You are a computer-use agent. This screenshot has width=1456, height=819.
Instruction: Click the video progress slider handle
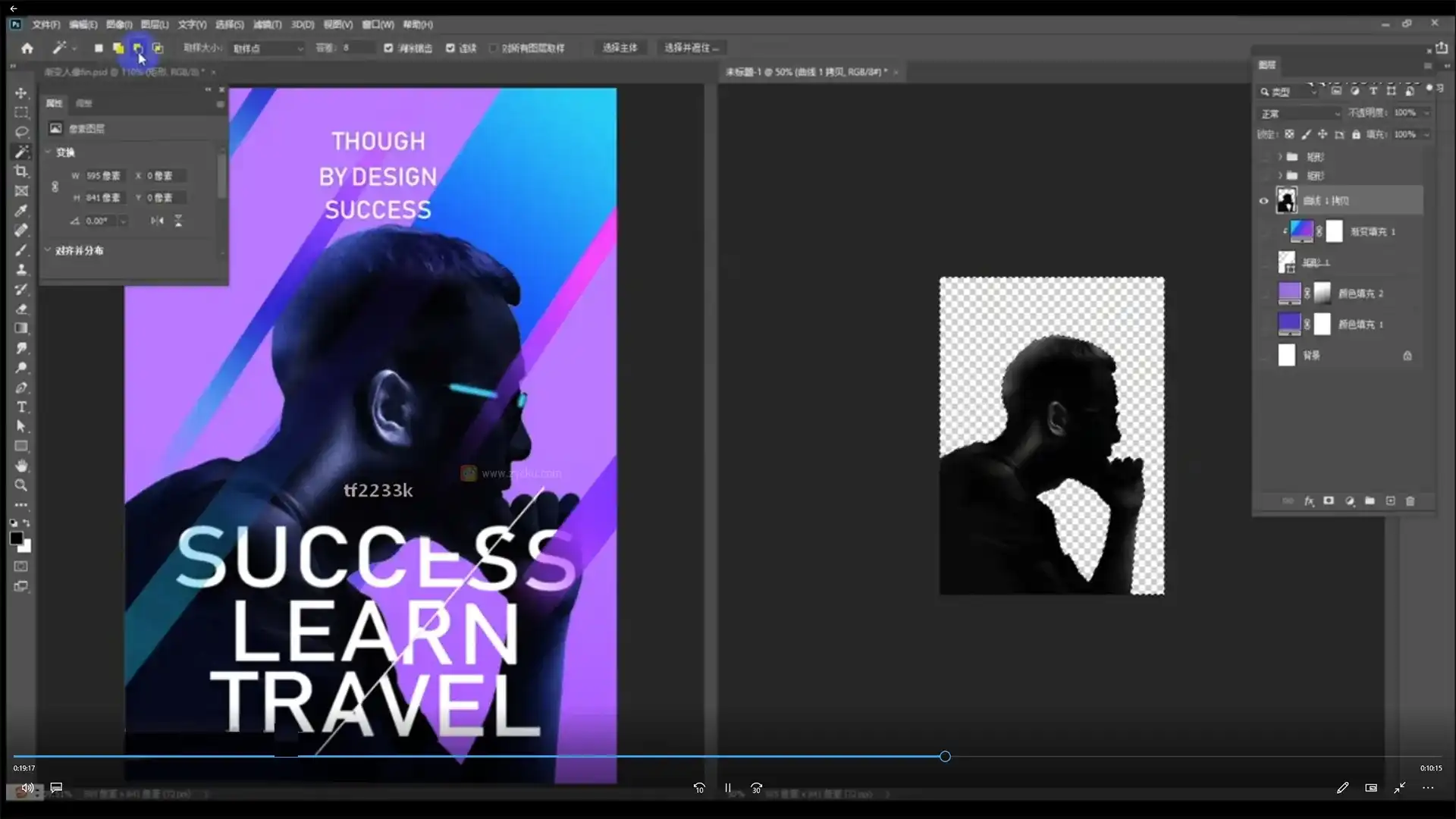click(x=945, y=756)
